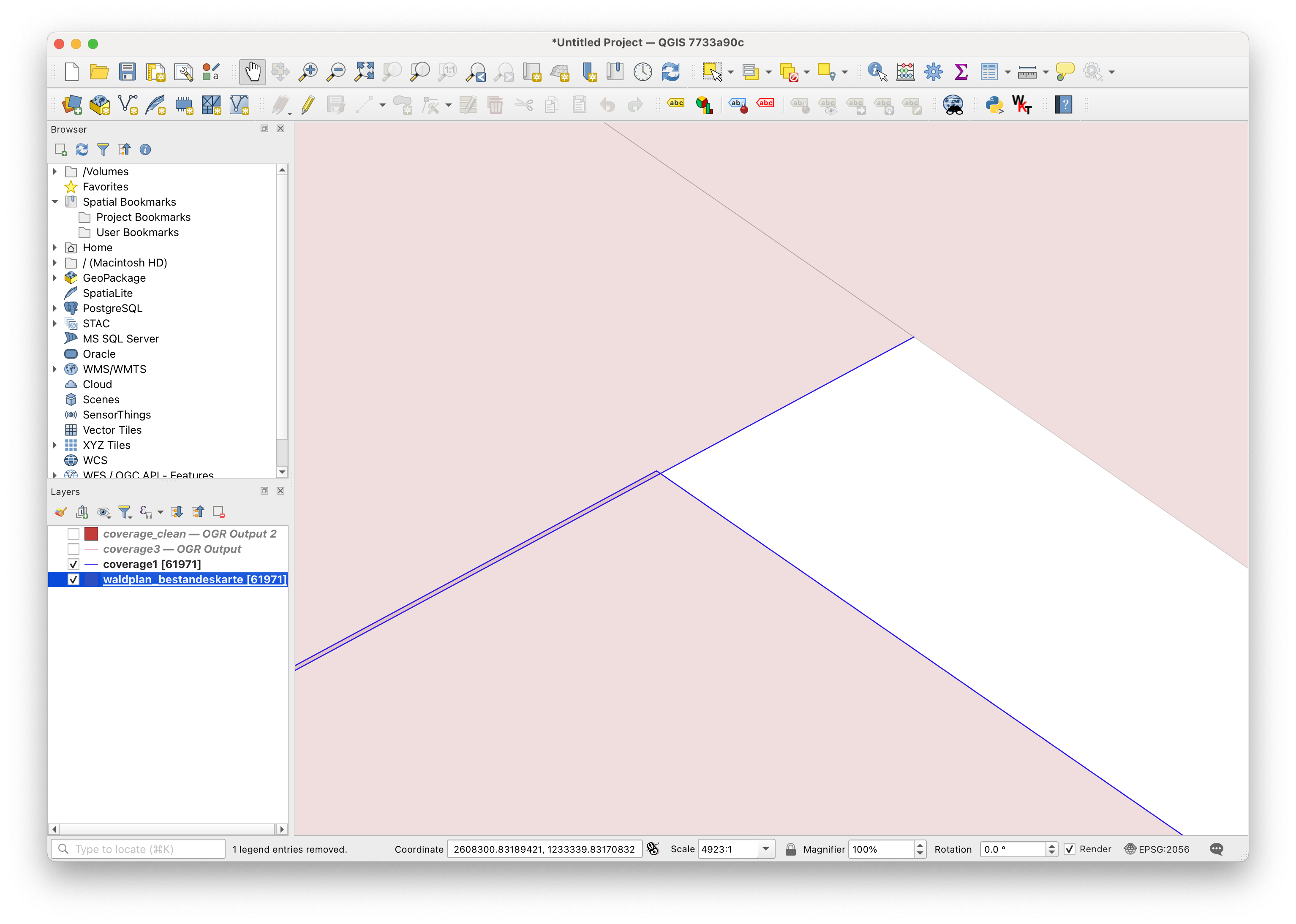Open the Scale dropdown arrow
The image size is (1296, 924).
pos(765,849)
